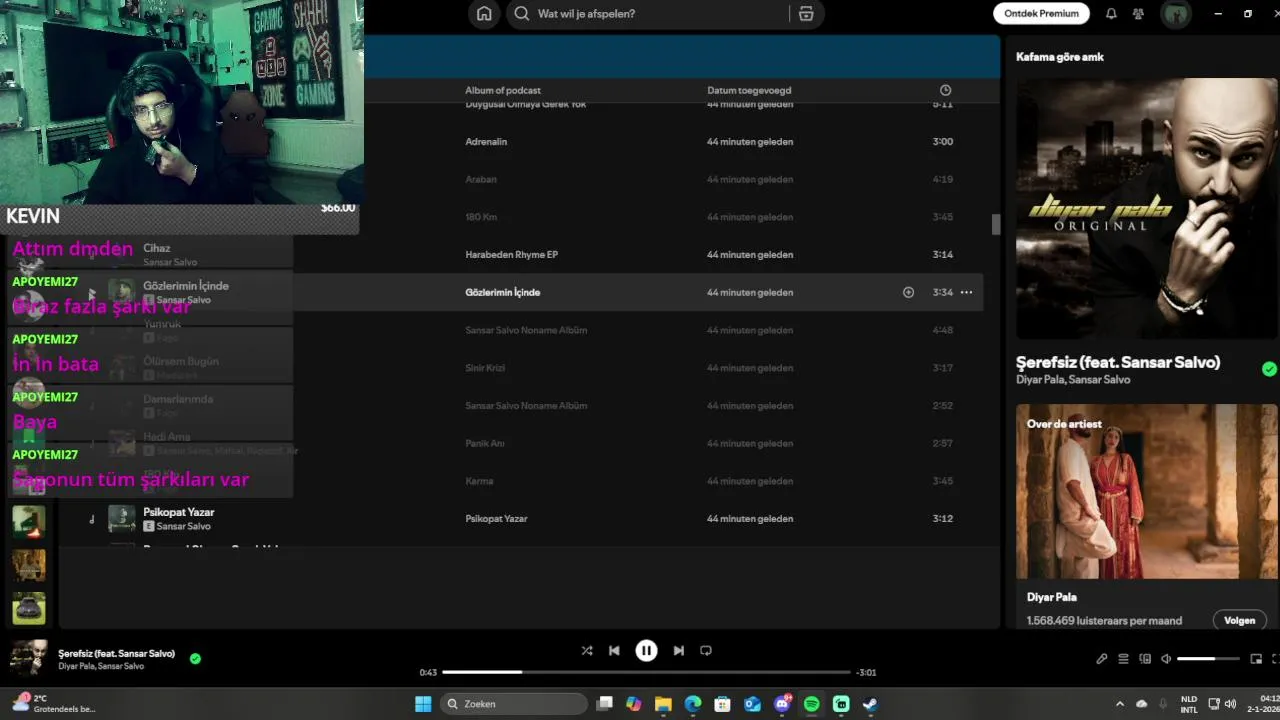The image size is (1280, 720).
Task: Skip to the next track
Action: tap(678, 650)
